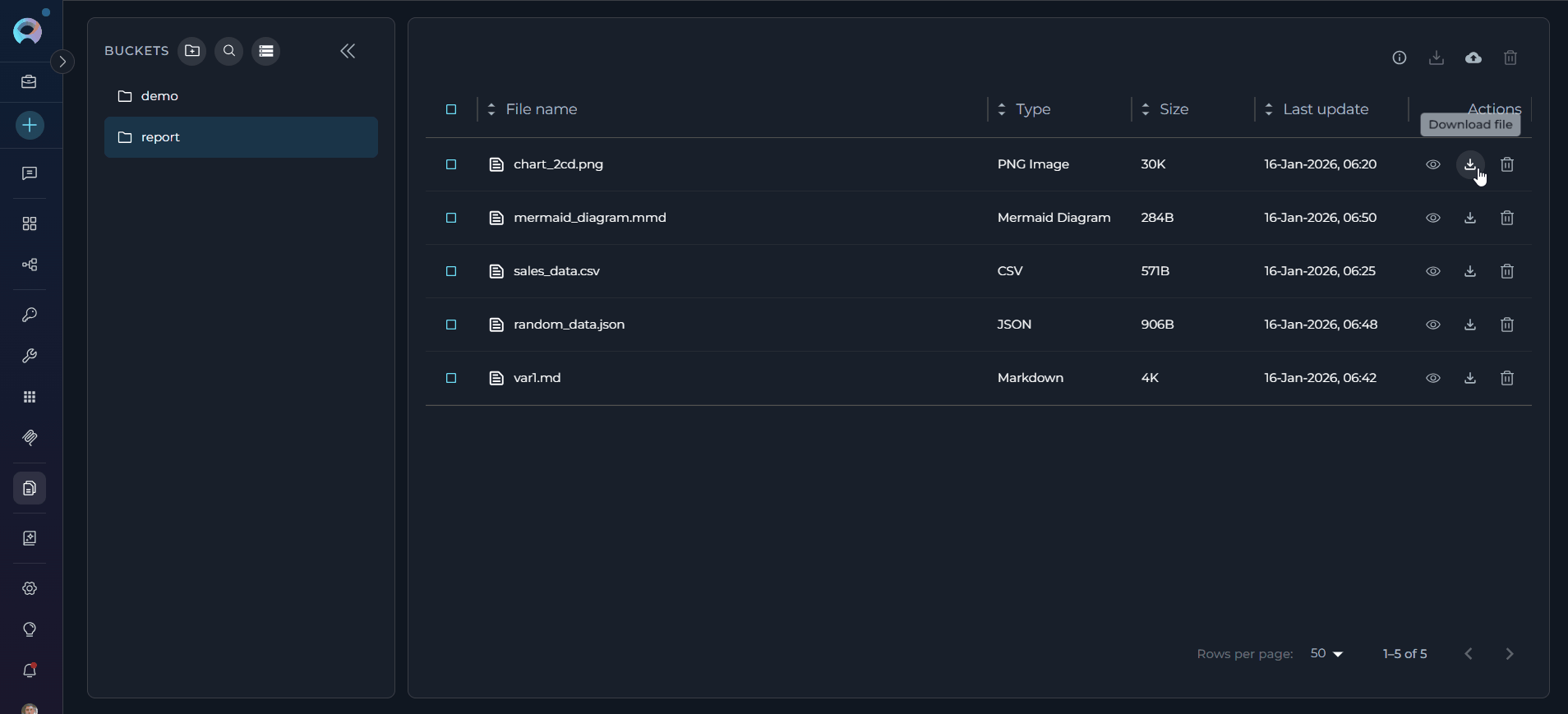Preview mermaid_diagram.mmd with eye icon
Image resolution: width=1568 pixels, height=714 pixels.
pos(1432,218)
